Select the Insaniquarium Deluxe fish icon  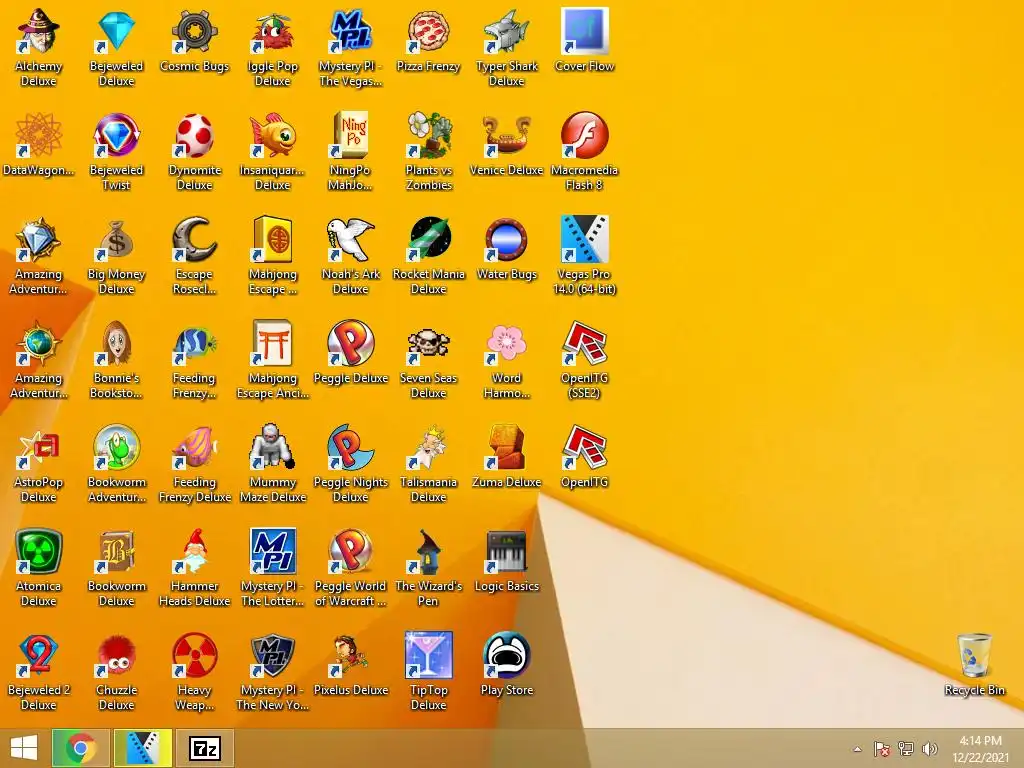point(272,135)
